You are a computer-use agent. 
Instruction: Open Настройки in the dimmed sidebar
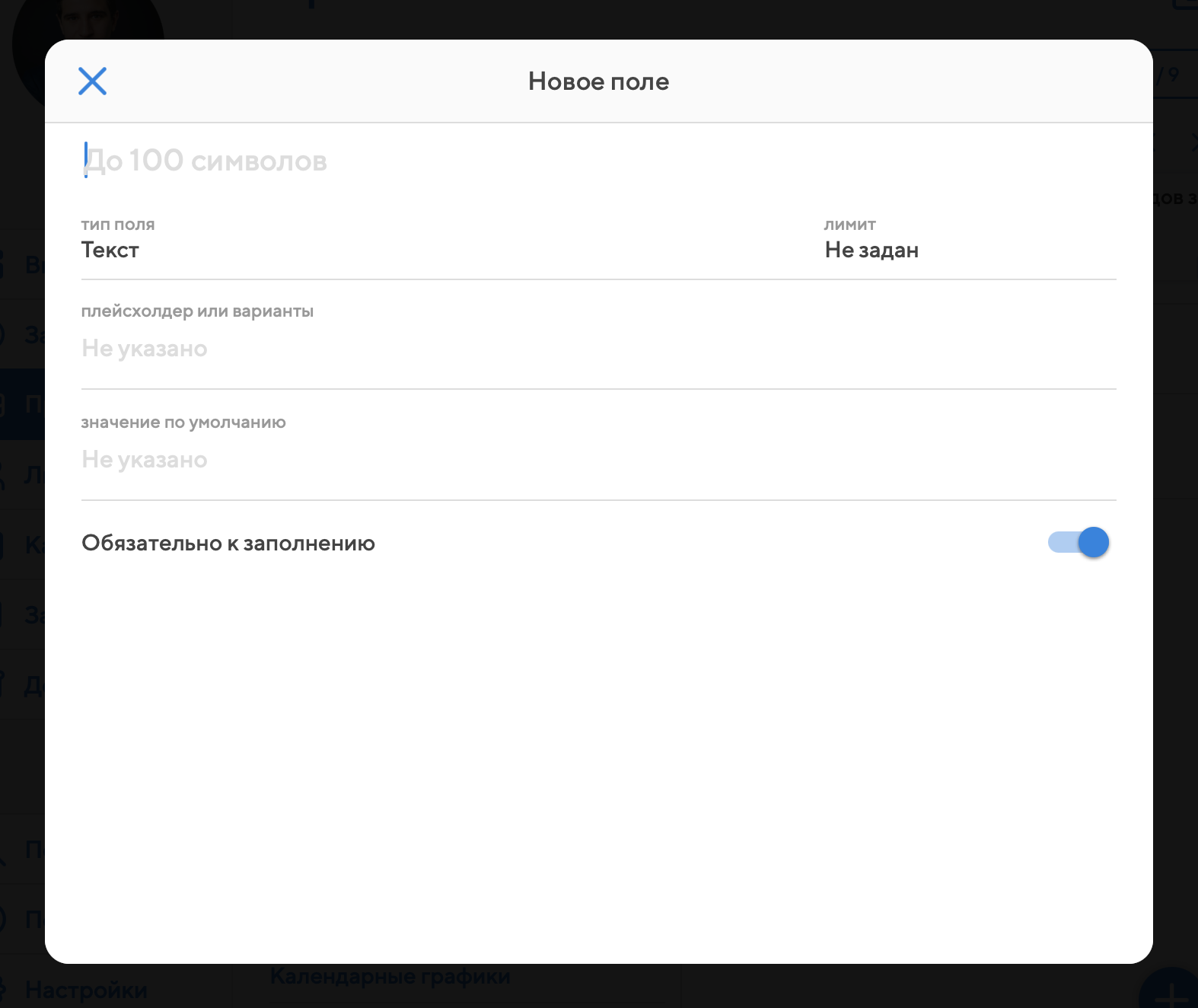click(x=85, y=990)
